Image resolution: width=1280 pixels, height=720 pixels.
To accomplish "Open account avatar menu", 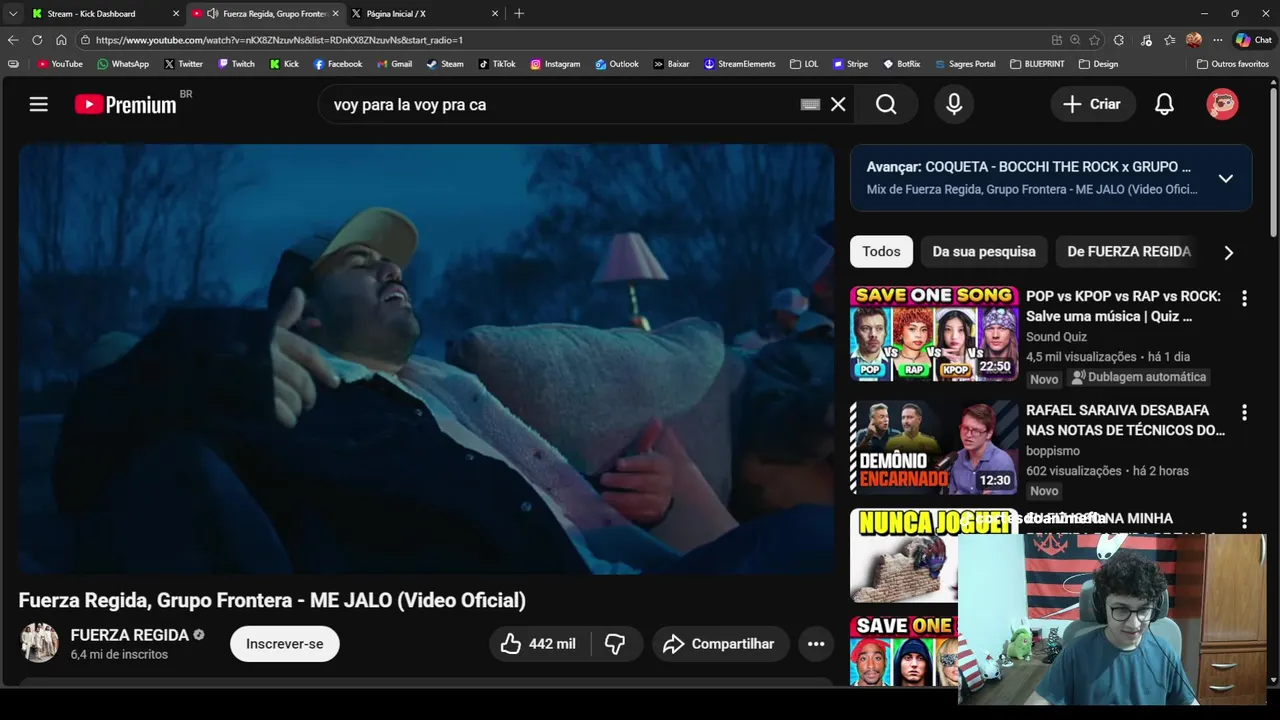I will coord(1222,104).
